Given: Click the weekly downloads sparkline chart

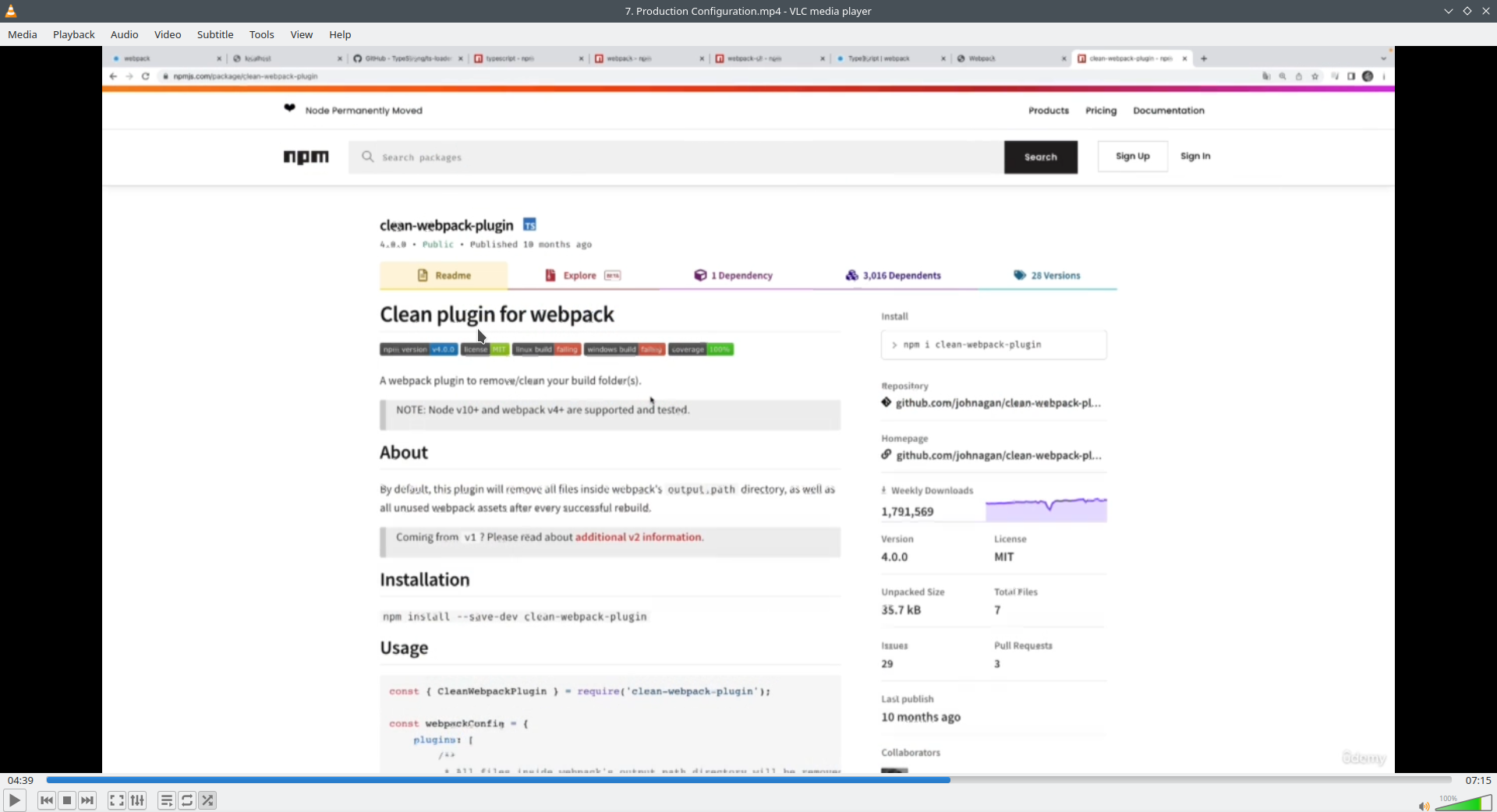Looking at the screenshot, I should [1046, 509].
